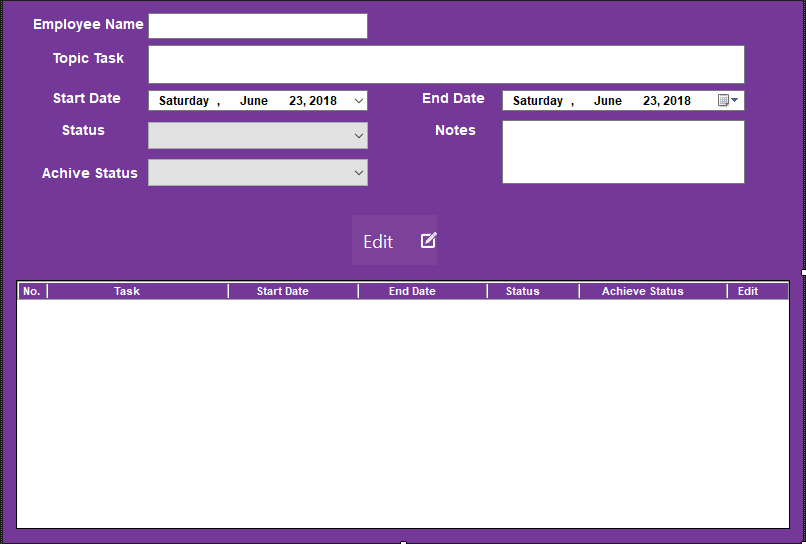Viewport: 806px width, 544px height.
Task: Open the End Date calendar icon
Action: click(724, 100)
